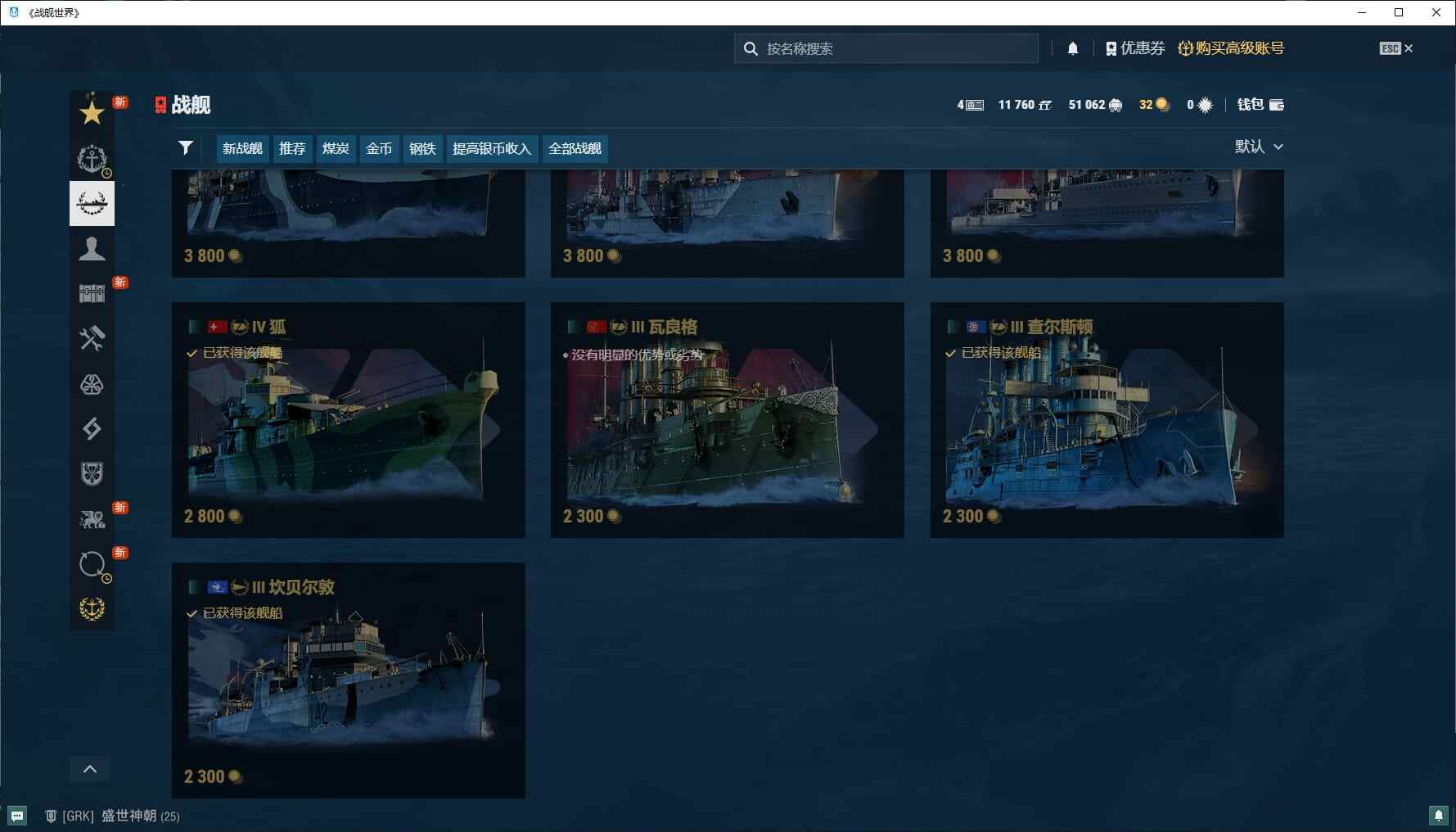Screen dimensions: 1456x832
Task: Open the commanders silhouette section
Action: (92, 248)
